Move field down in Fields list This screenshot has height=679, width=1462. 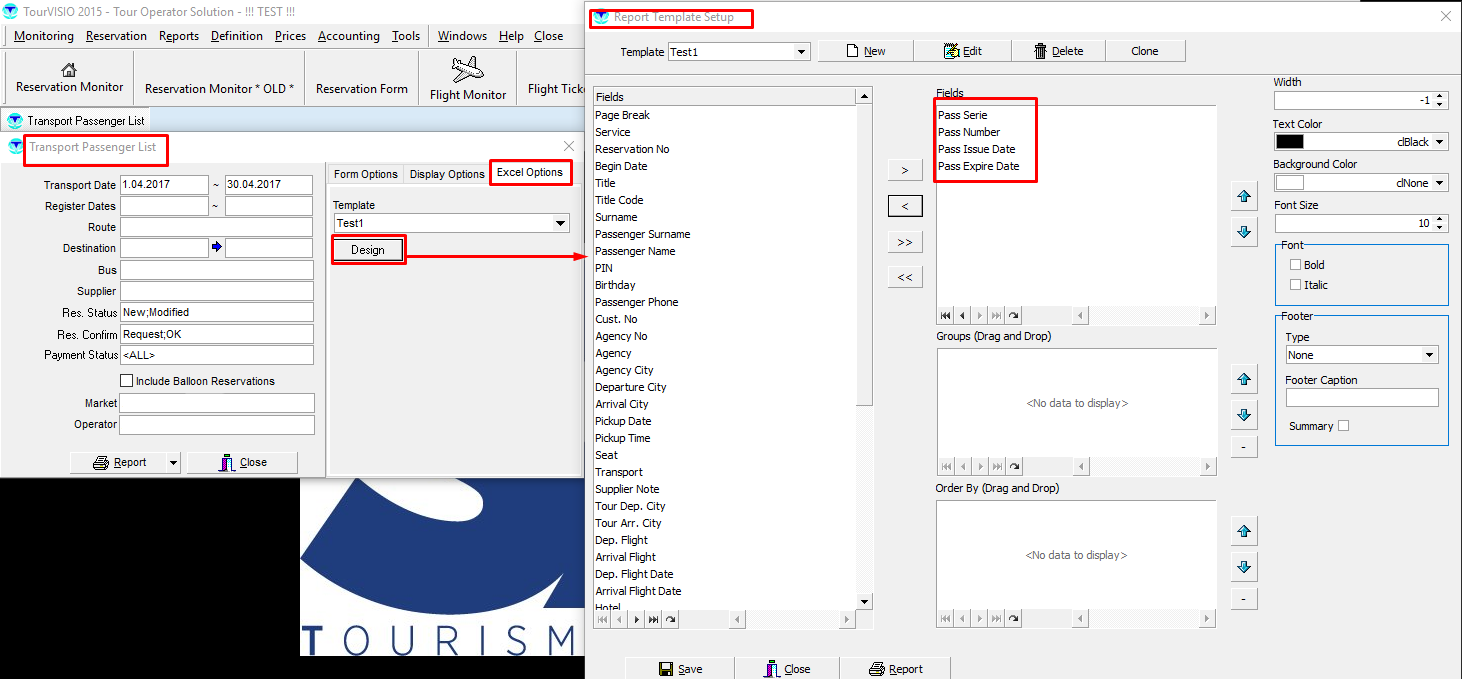1243,231
